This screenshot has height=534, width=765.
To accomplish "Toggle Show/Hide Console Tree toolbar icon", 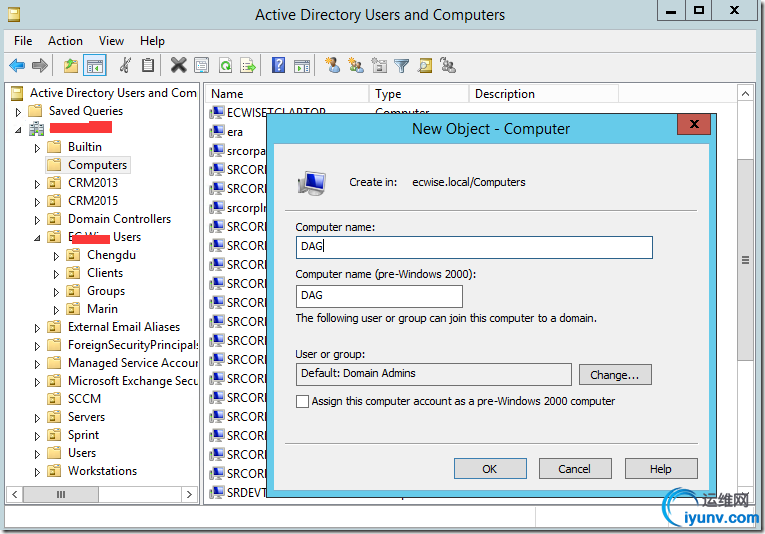I will pos(95,65).
